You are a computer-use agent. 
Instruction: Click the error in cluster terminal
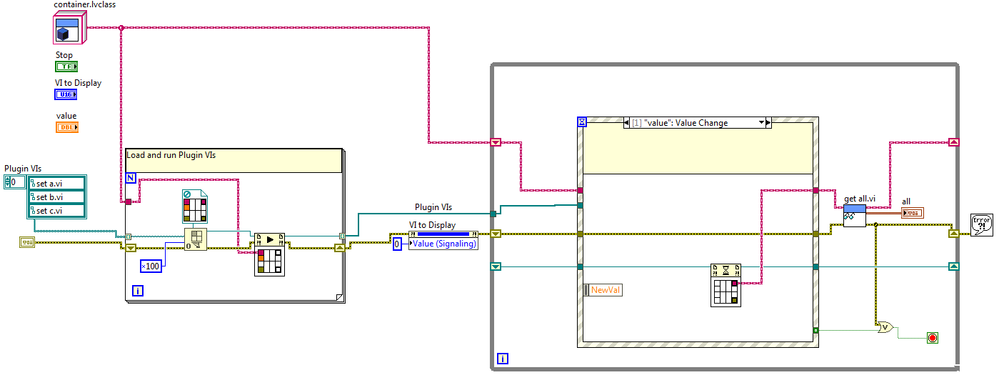28,242
